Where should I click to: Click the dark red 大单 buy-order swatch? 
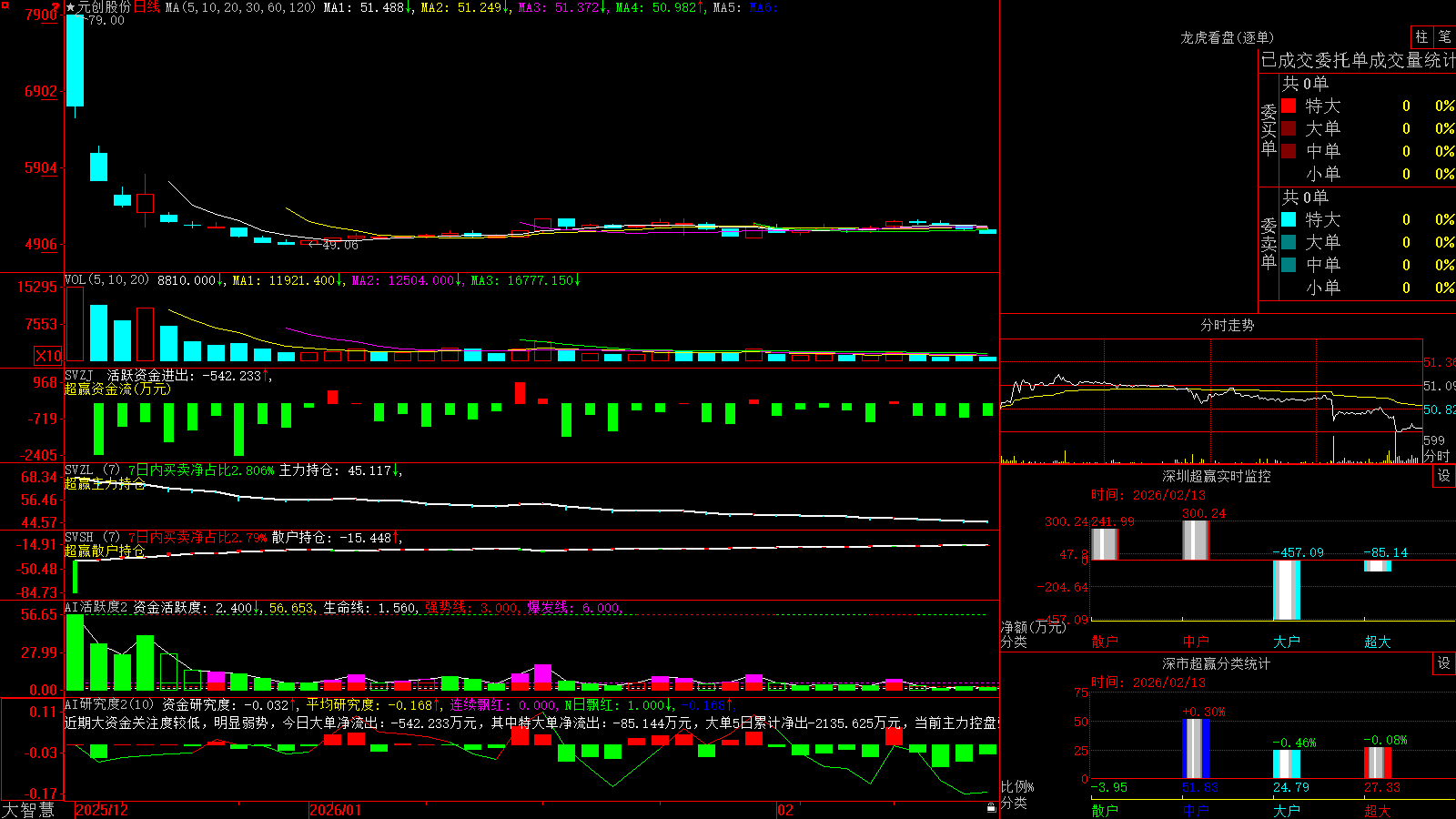pyautogui.click(x=1289, y=128)
